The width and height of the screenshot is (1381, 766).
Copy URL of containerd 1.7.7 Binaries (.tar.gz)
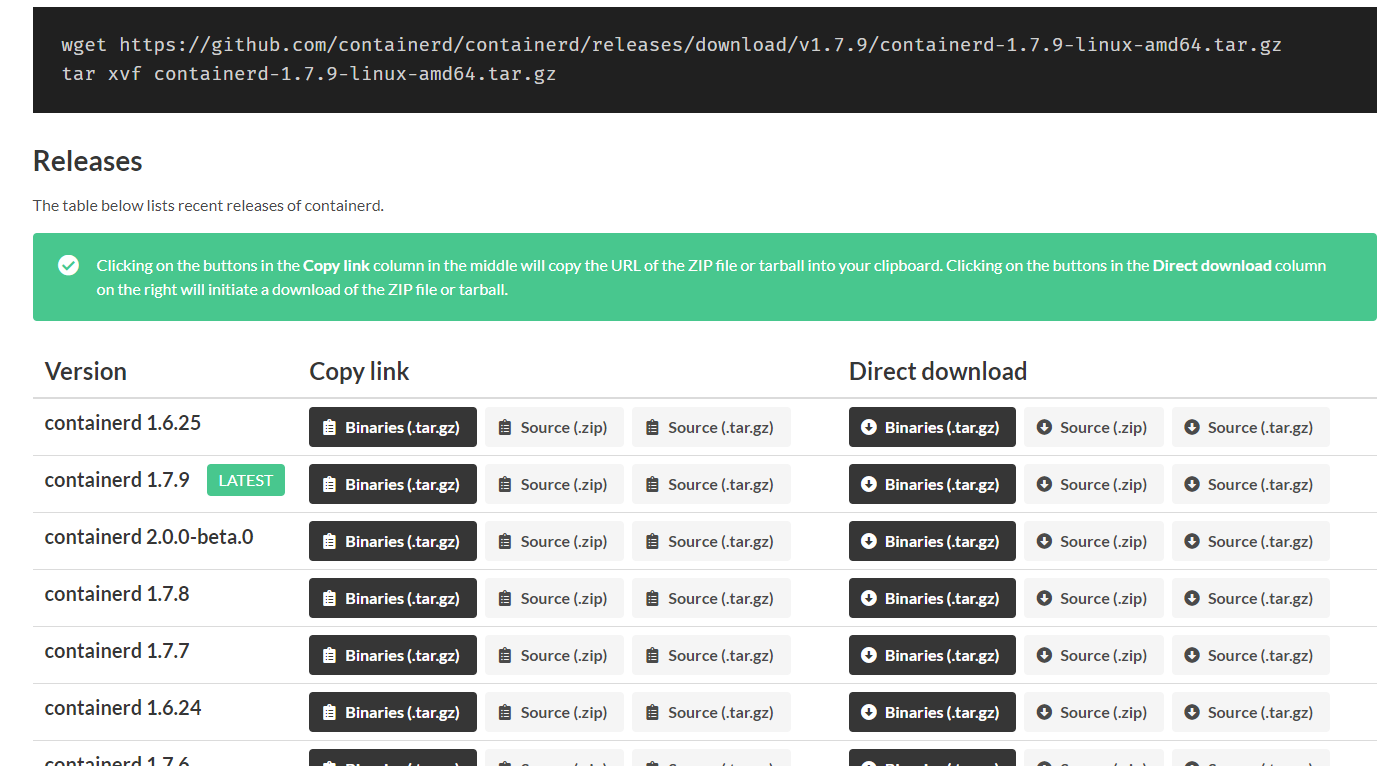pos(393,655)
